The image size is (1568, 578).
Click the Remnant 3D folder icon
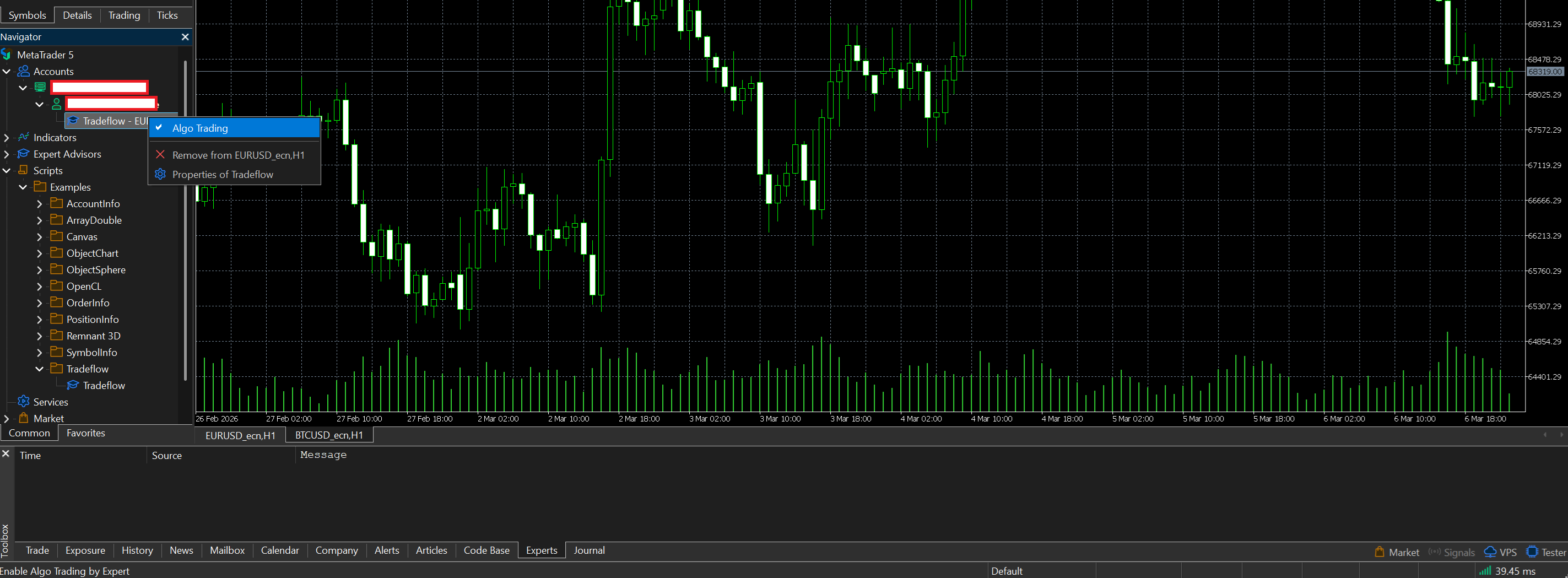click(x=57, y=336)
